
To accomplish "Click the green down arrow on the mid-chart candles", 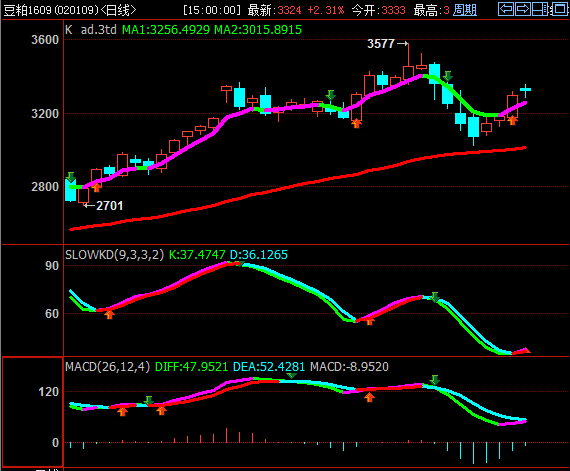I will click(330, 95).
